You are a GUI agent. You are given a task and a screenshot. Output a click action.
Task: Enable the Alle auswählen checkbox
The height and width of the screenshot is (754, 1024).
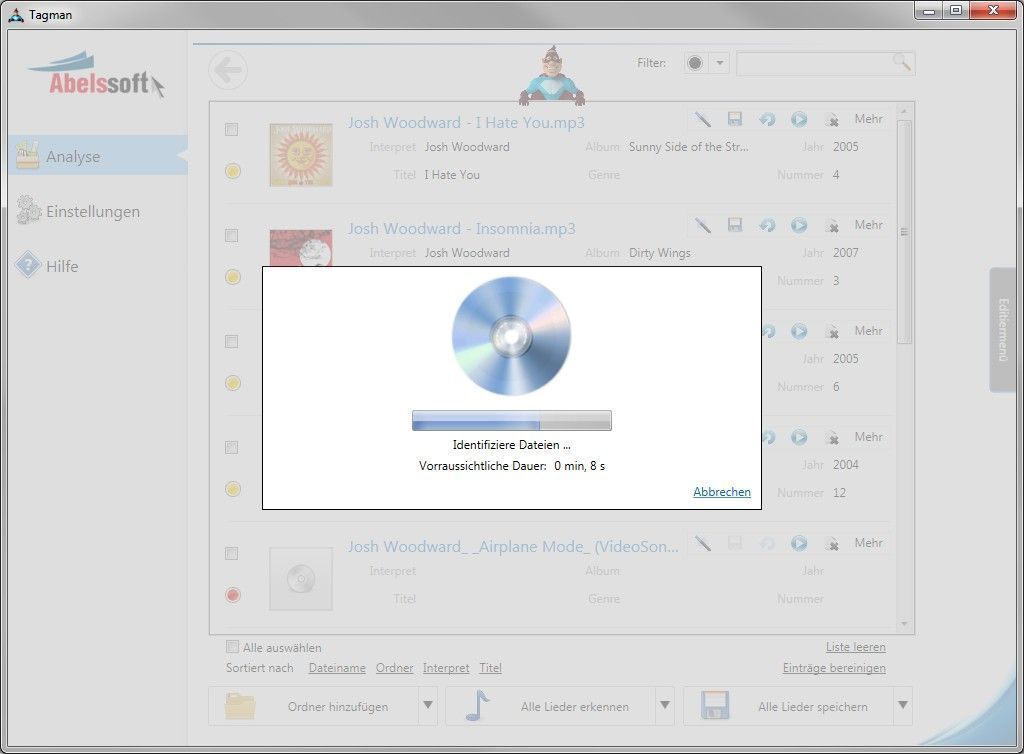pos(233,647)
